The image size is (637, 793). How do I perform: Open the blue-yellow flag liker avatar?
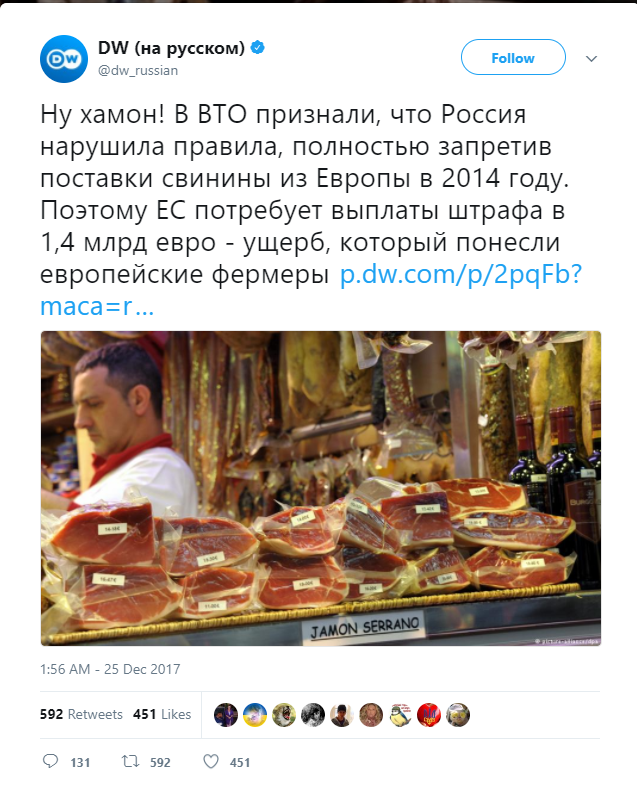click(x=255, y=715)
